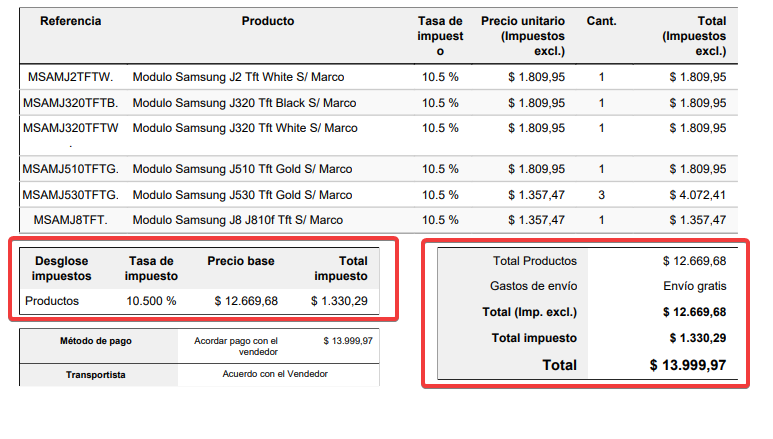Click Envío gratis shipping value
Viewport: 773px width, 439px height.
click(x=695, y=286)
